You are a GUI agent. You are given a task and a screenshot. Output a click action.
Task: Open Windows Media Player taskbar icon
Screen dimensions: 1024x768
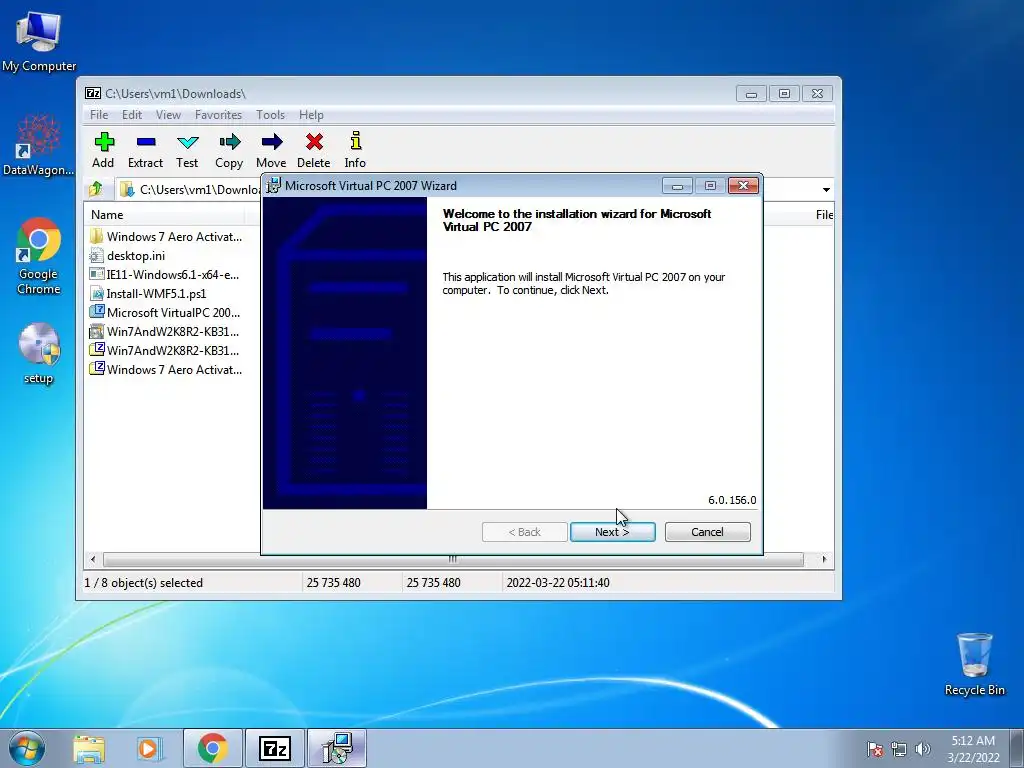149,748
